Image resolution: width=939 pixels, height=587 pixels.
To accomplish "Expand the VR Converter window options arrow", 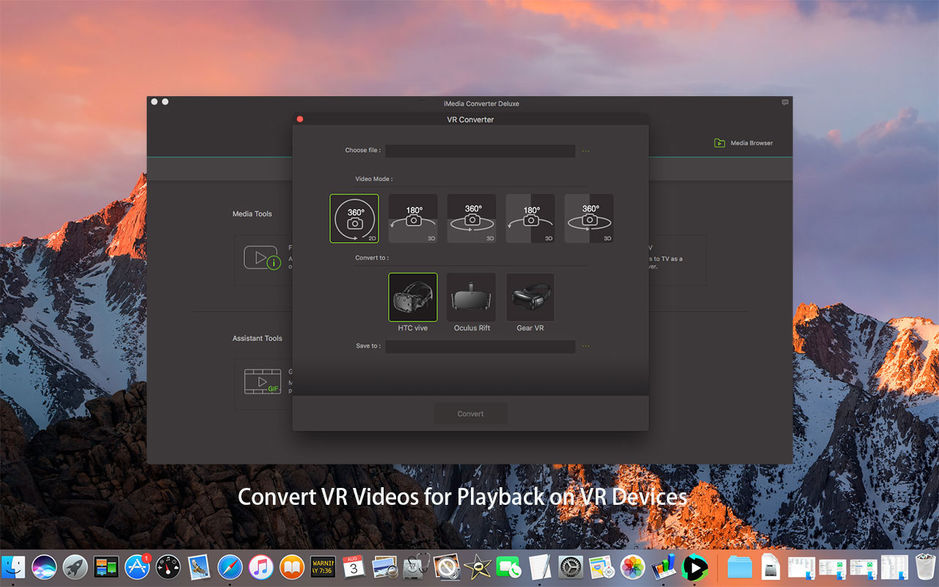I will pos(784,102).
